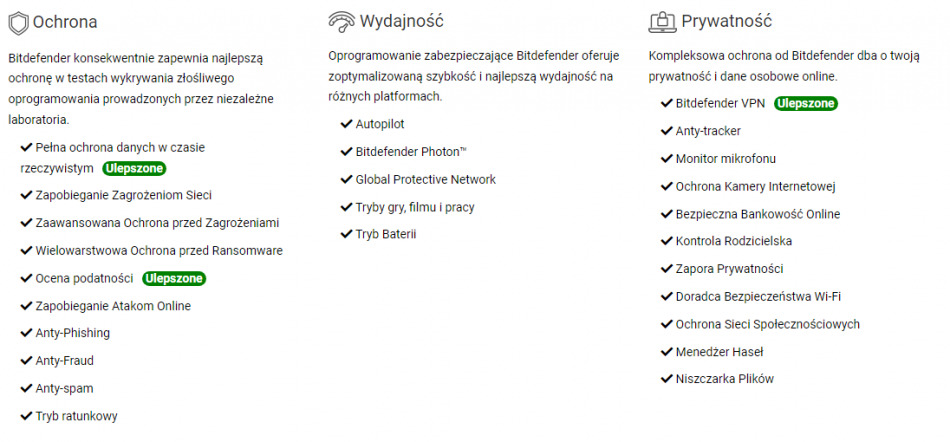Click the laptop lock icon beside Prywatność
The width and height of the screenshot is (950, 442).
point(662,21)
